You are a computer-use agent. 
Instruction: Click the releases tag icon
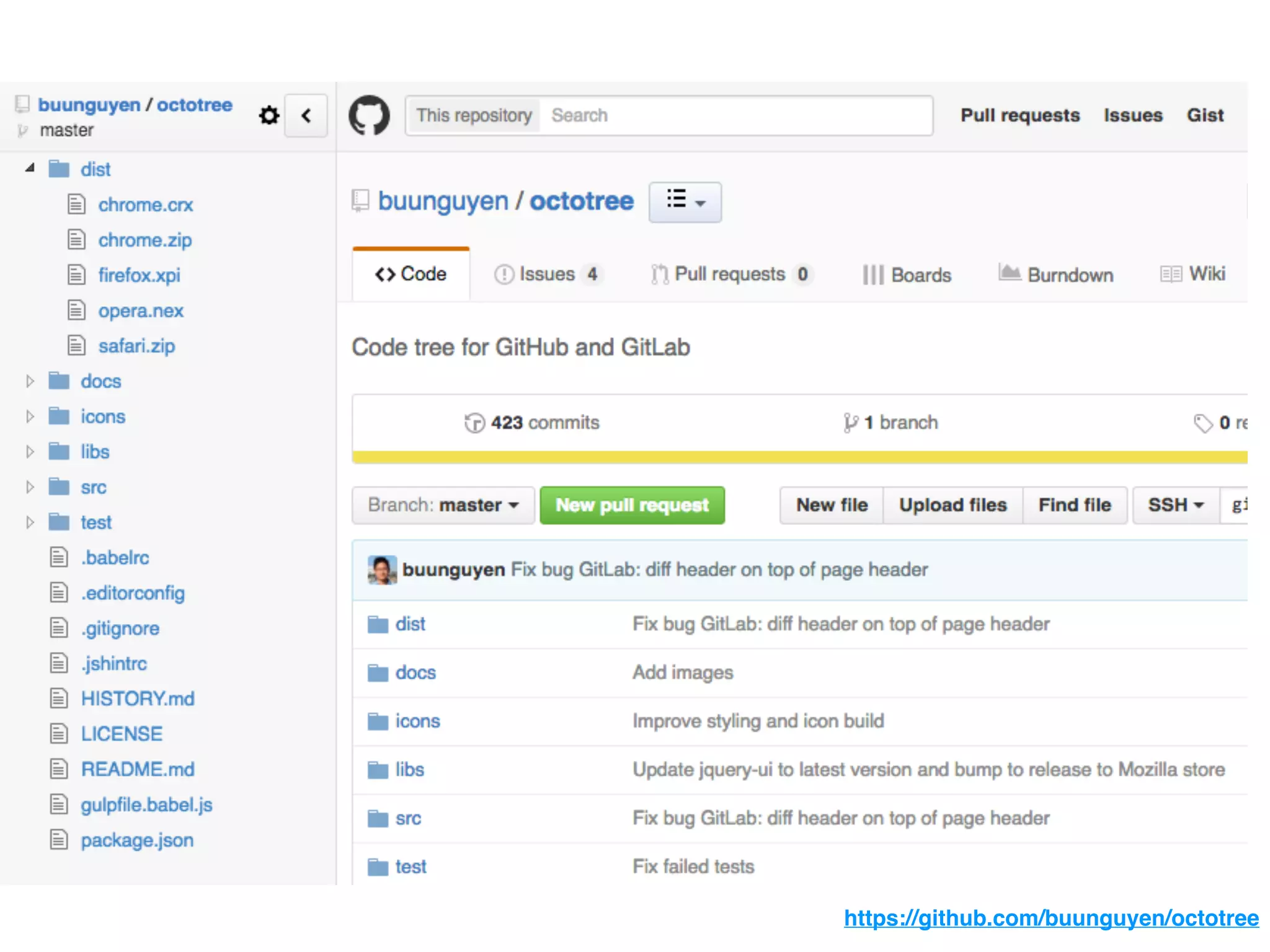pyautogui.click(x=1202, y=423)
